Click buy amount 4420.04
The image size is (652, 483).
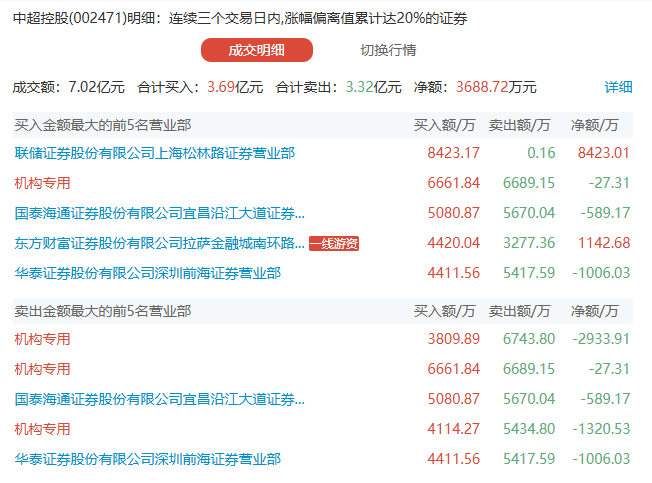pyautogui.click(x=454, y=243)
